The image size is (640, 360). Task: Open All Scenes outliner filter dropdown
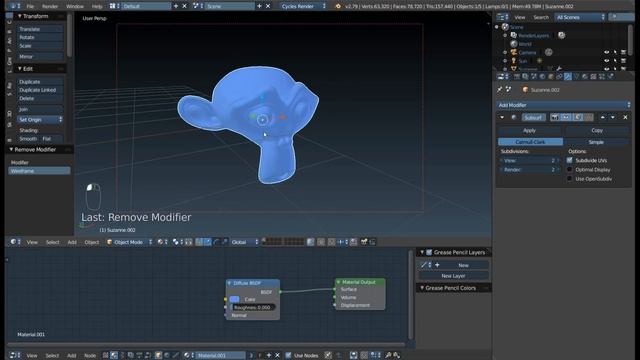click(580, 17)
